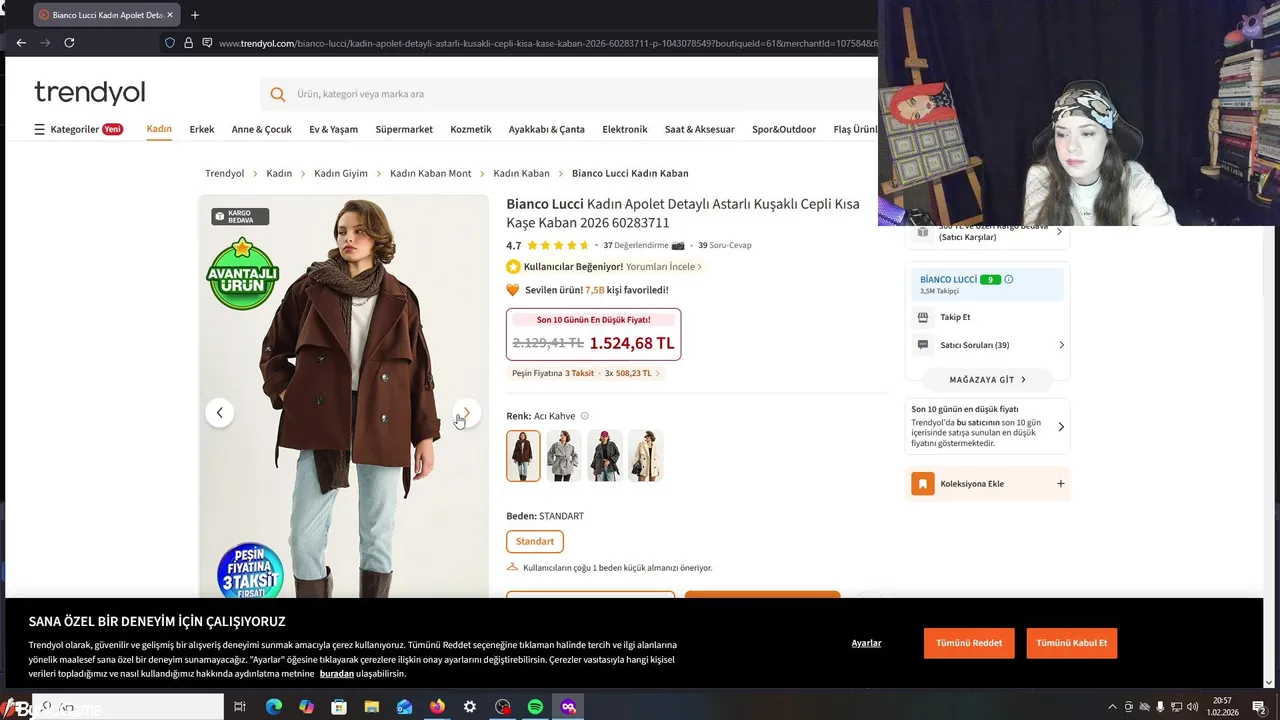Click the Koleksiyona Ekle bookmark icon

click(922, 484)
